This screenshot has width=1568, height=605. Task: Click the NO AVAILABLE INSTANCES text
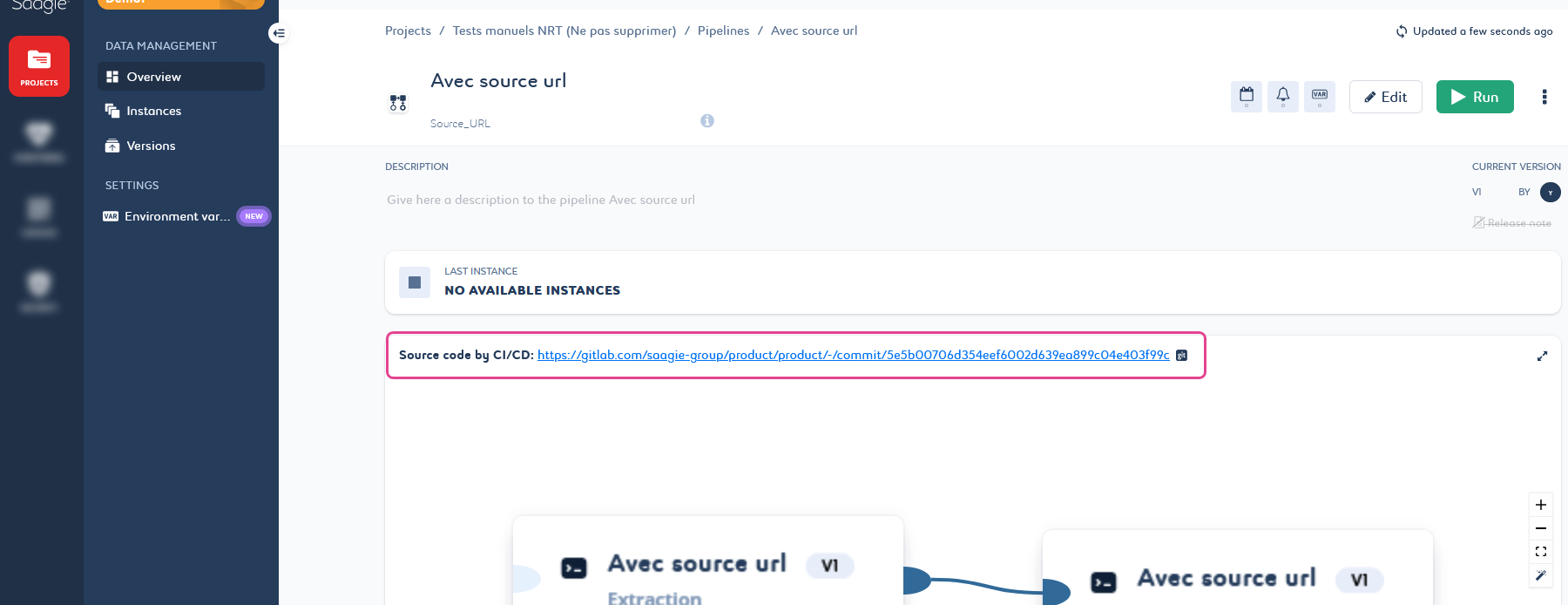pos(532,290)
